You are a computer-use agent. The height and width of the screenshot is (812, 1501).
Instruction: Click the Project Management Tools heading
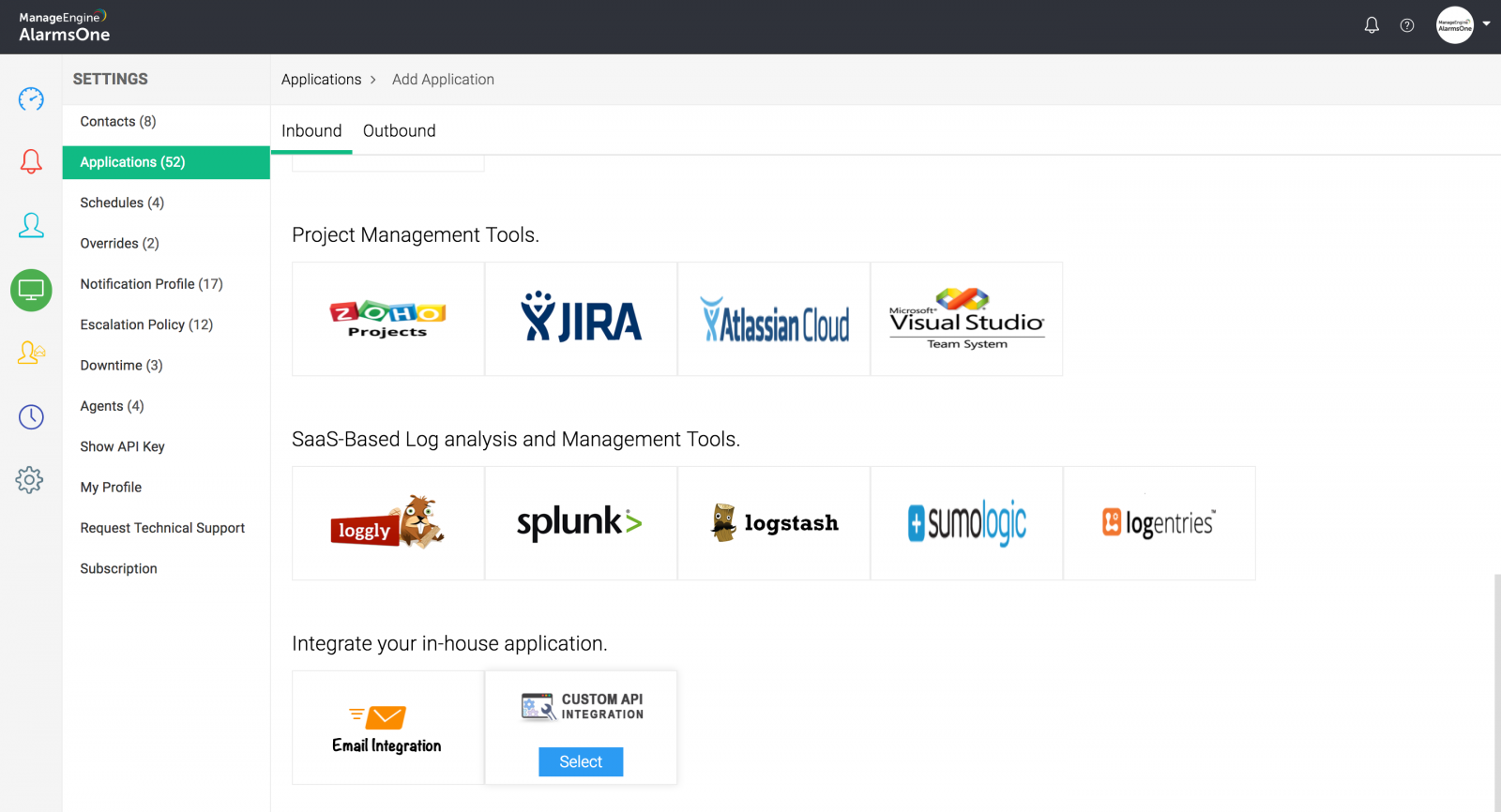416,234
